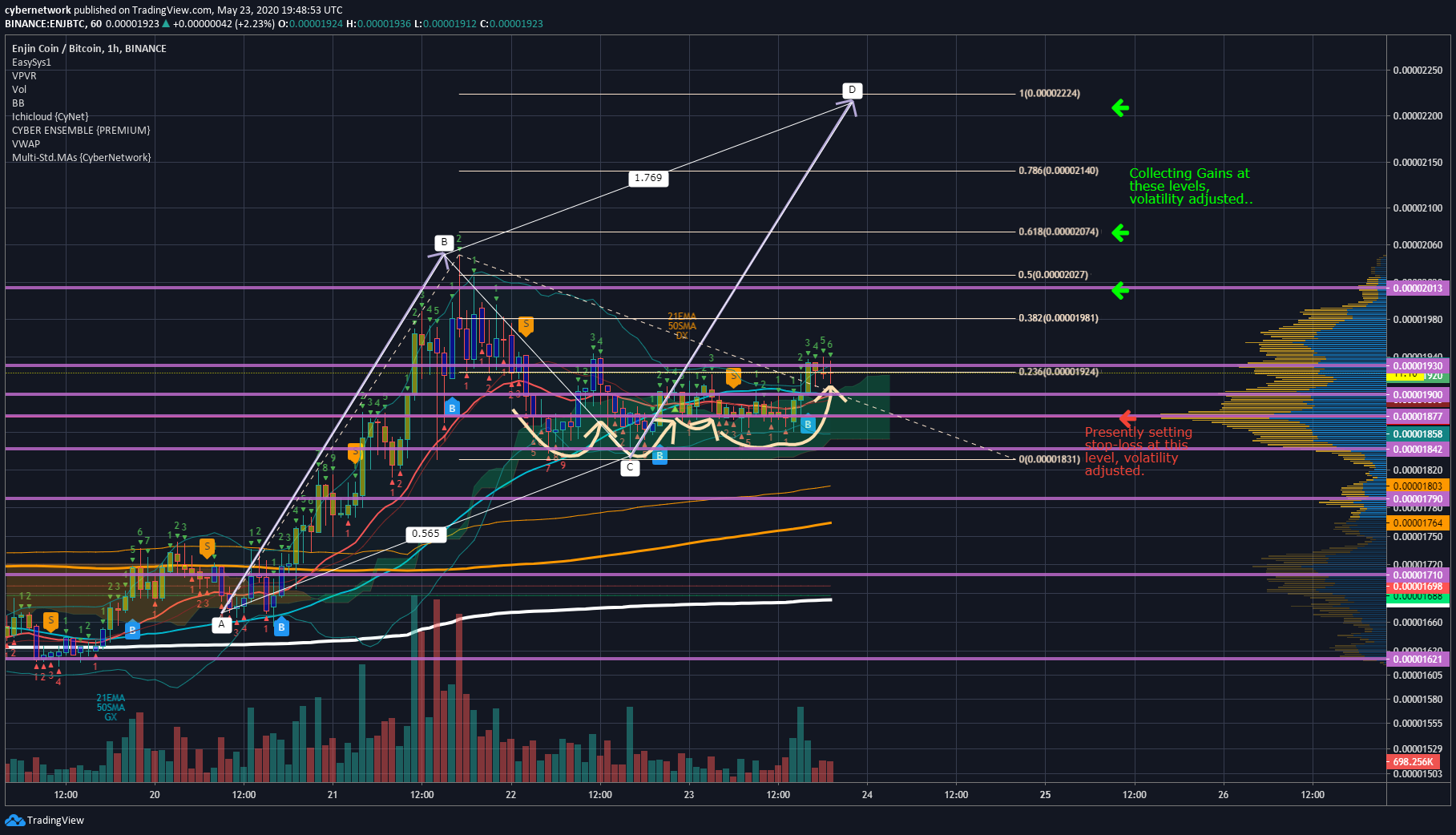Select the BB indicator label
The image size is (1456, 835).
(18, 103)
